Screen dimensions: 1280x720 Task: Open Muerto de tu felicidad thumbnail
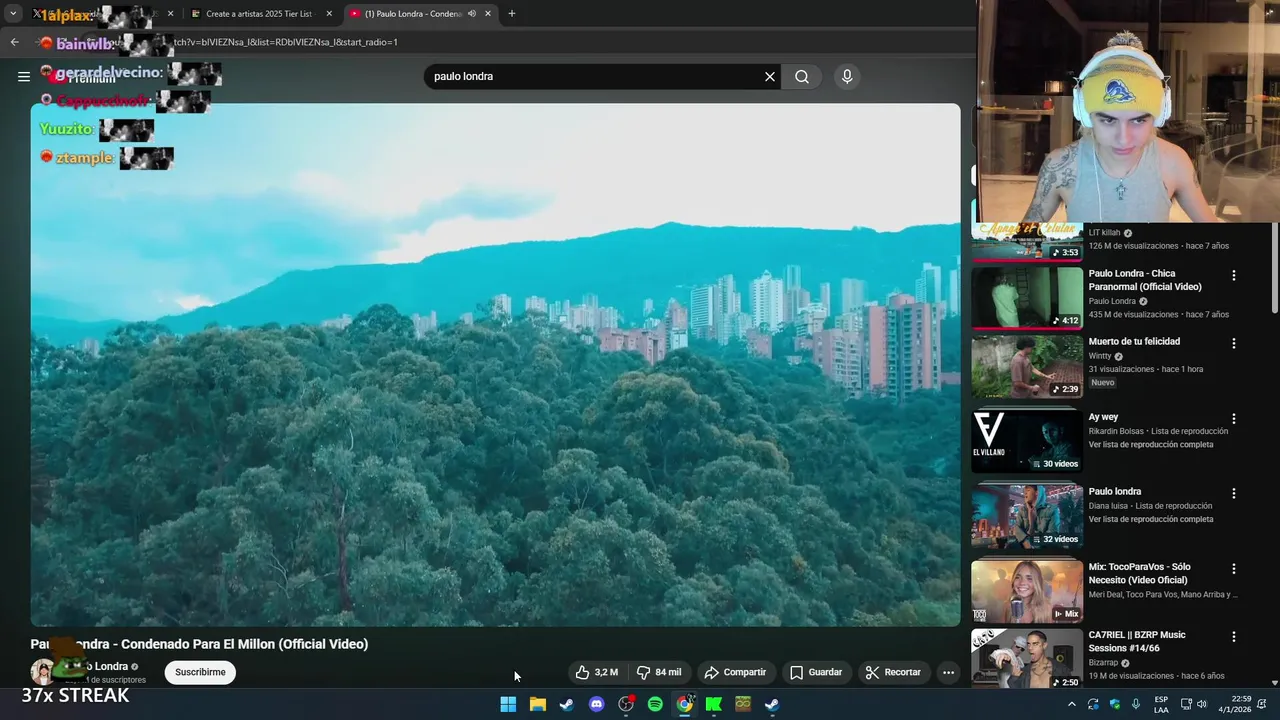point(1027,366)
